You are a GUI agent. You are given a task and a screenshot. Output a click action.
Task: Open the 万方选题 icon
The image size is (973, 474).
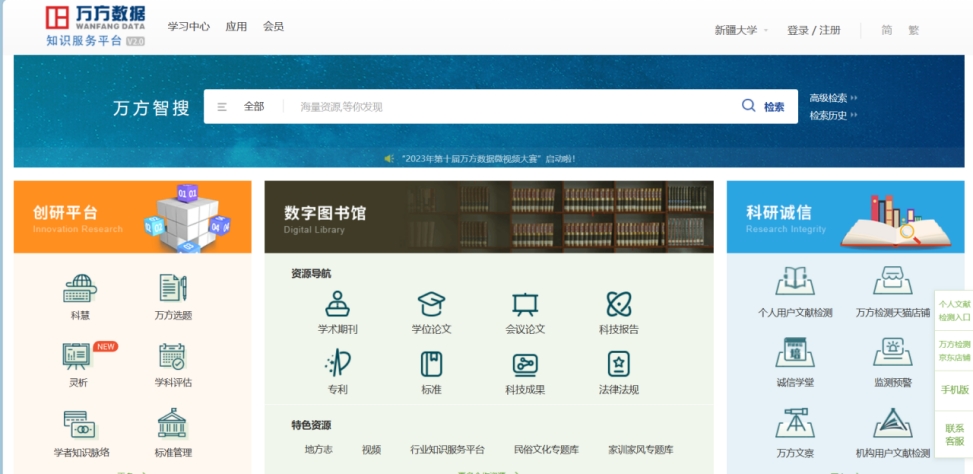(x=173, y=288)
